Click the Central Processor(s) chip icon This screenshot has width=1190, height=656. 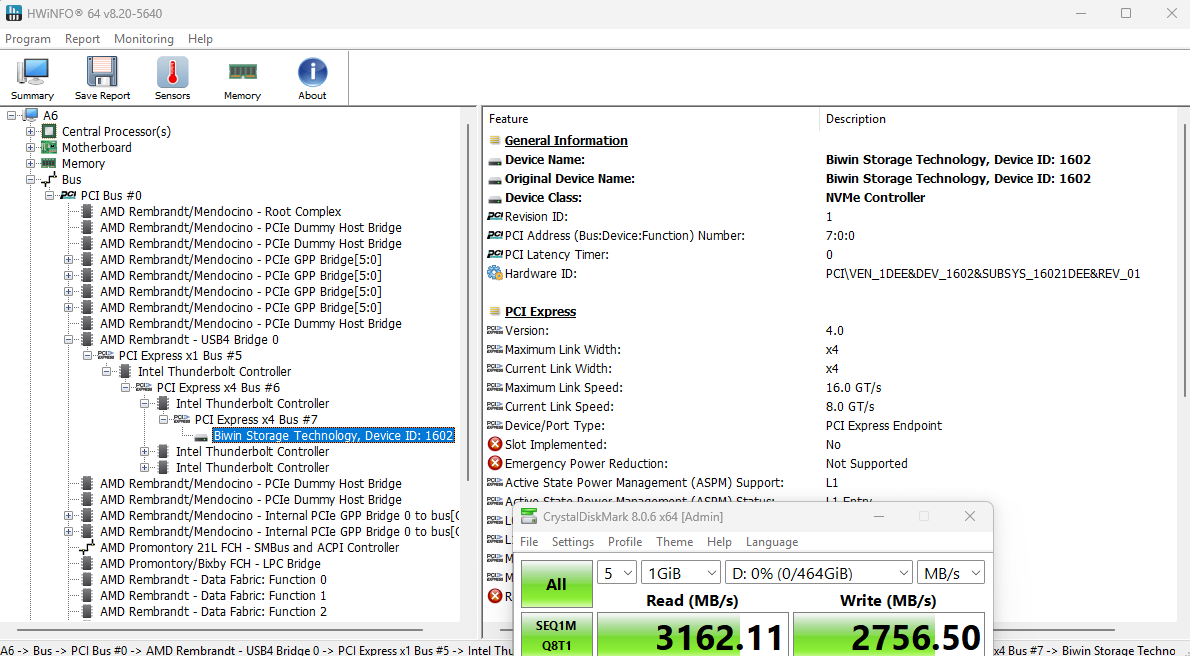pyautogui.click(x=49, y=131)
